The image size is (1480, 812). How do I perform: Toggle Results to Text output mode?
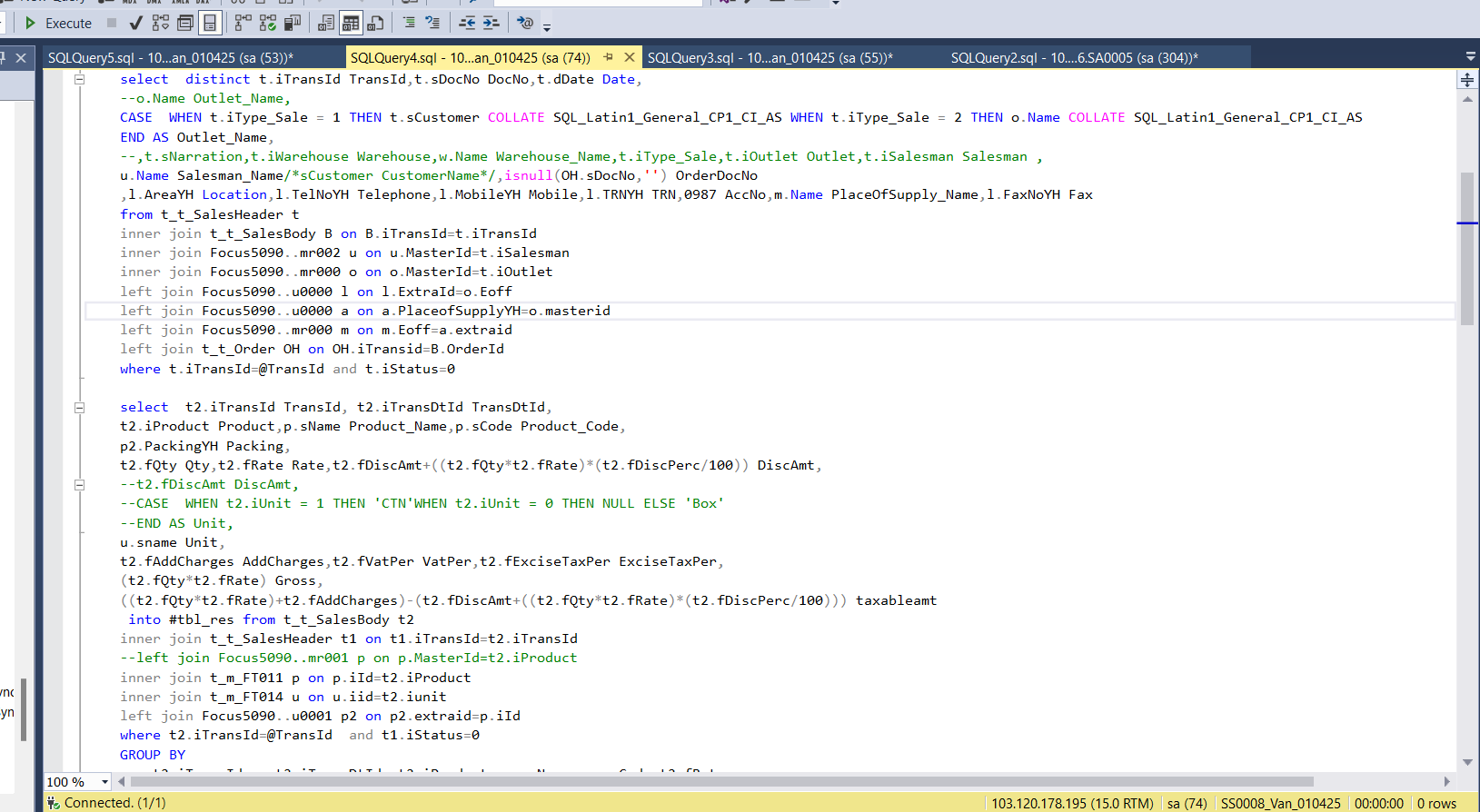(x=326, y=23)
